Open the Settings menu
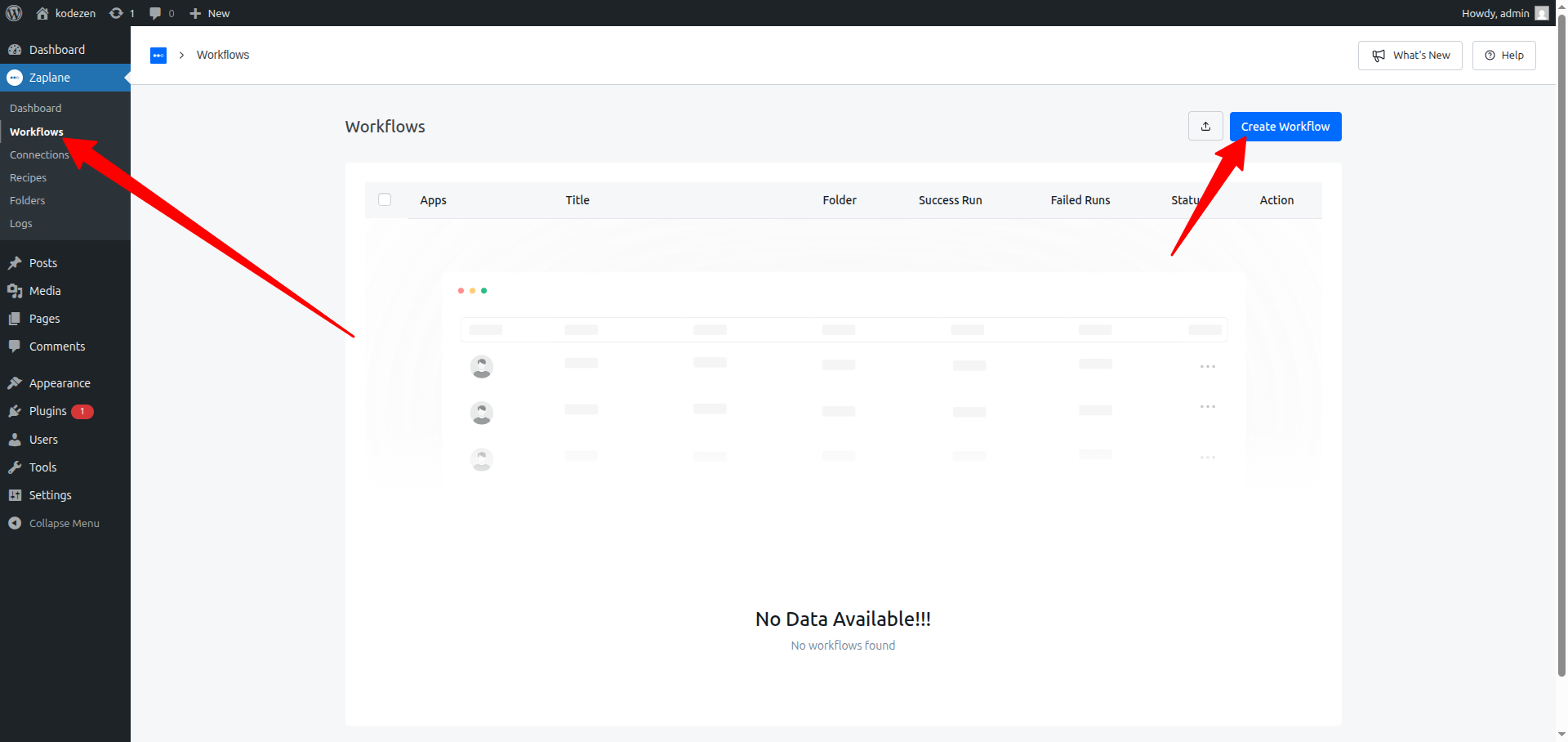The image size is (1568, 742). pos(65,495)
